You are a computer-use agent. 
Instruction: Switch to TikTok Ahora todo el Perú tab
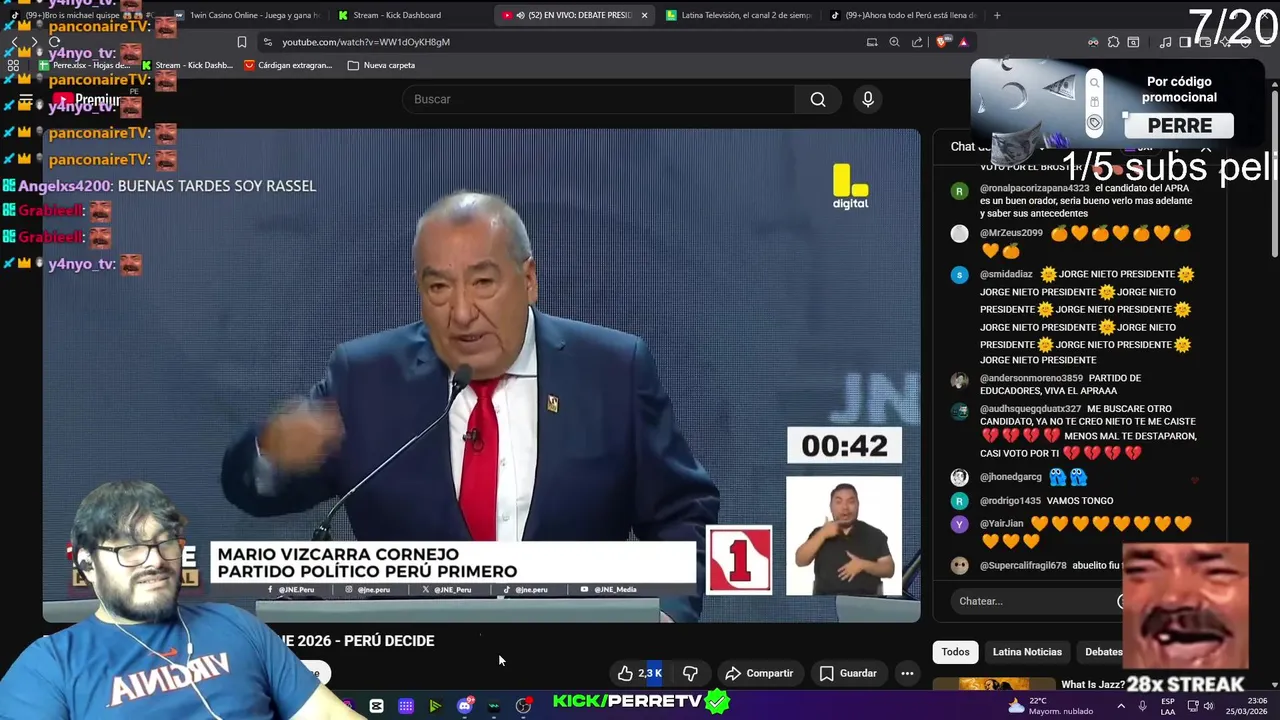point(905,15)
